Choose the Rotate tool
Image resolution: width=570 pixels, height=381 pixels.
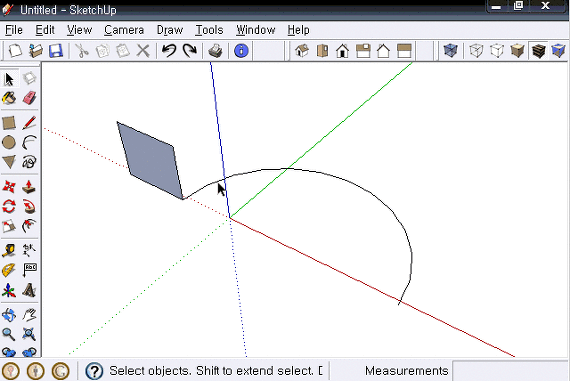point(9,206)
